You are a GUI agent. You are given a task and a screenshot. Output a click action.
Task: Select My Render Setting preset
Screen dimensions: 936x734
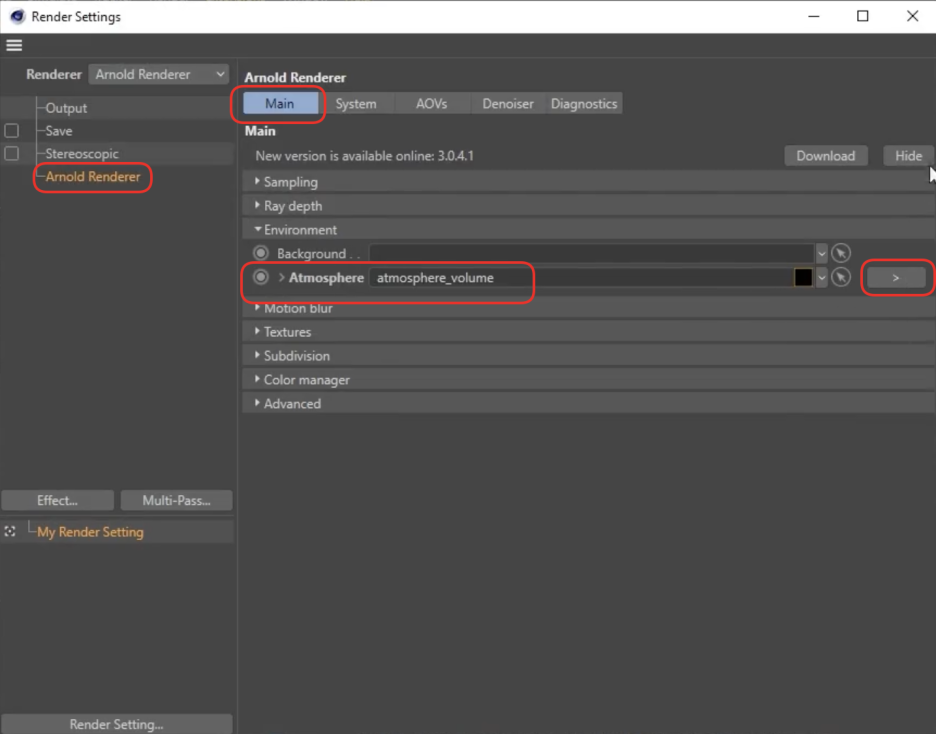pyautogui.click(x=90, y=532)
